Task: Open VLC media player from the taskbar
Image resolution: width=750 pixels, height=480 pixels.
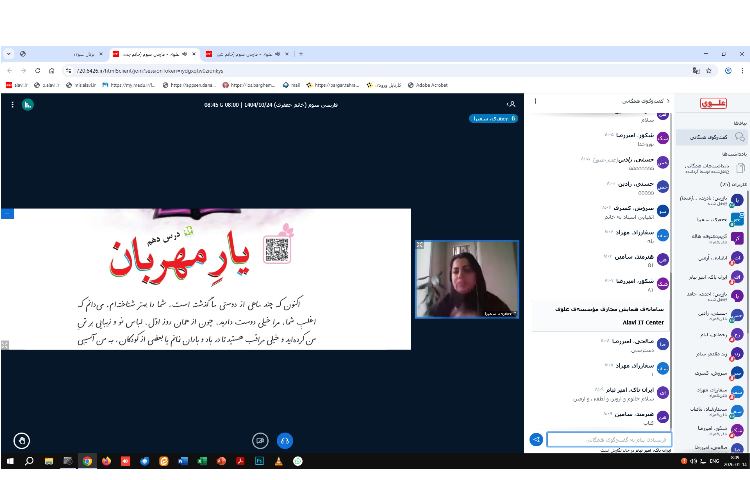Action: click(278, 461)
